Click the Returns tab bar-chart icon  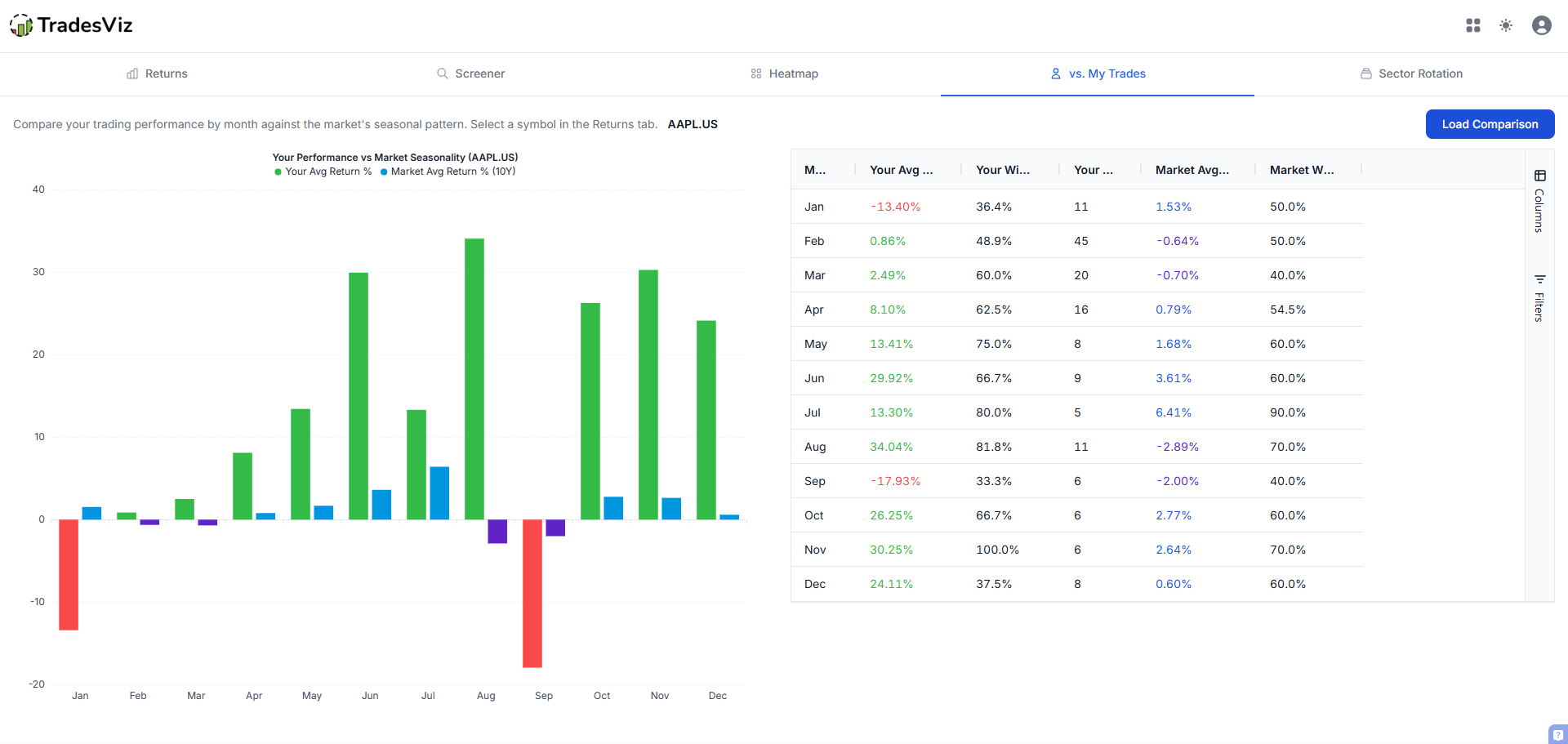132,74
